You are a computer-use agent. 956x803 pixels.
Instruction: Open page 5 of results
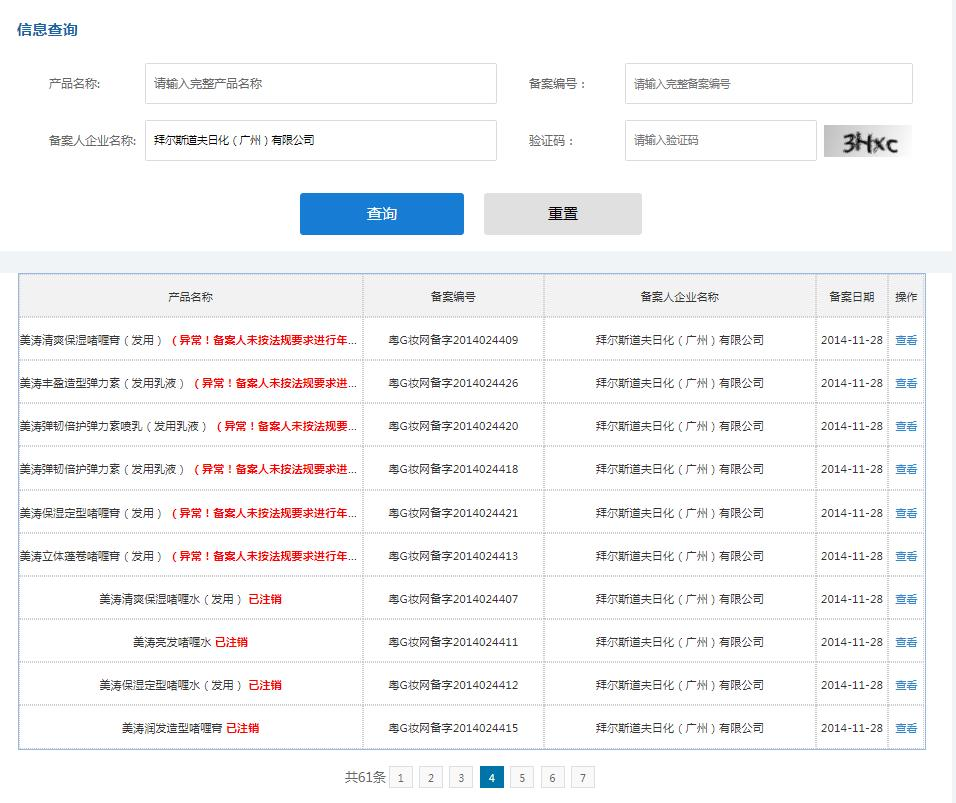522,778
